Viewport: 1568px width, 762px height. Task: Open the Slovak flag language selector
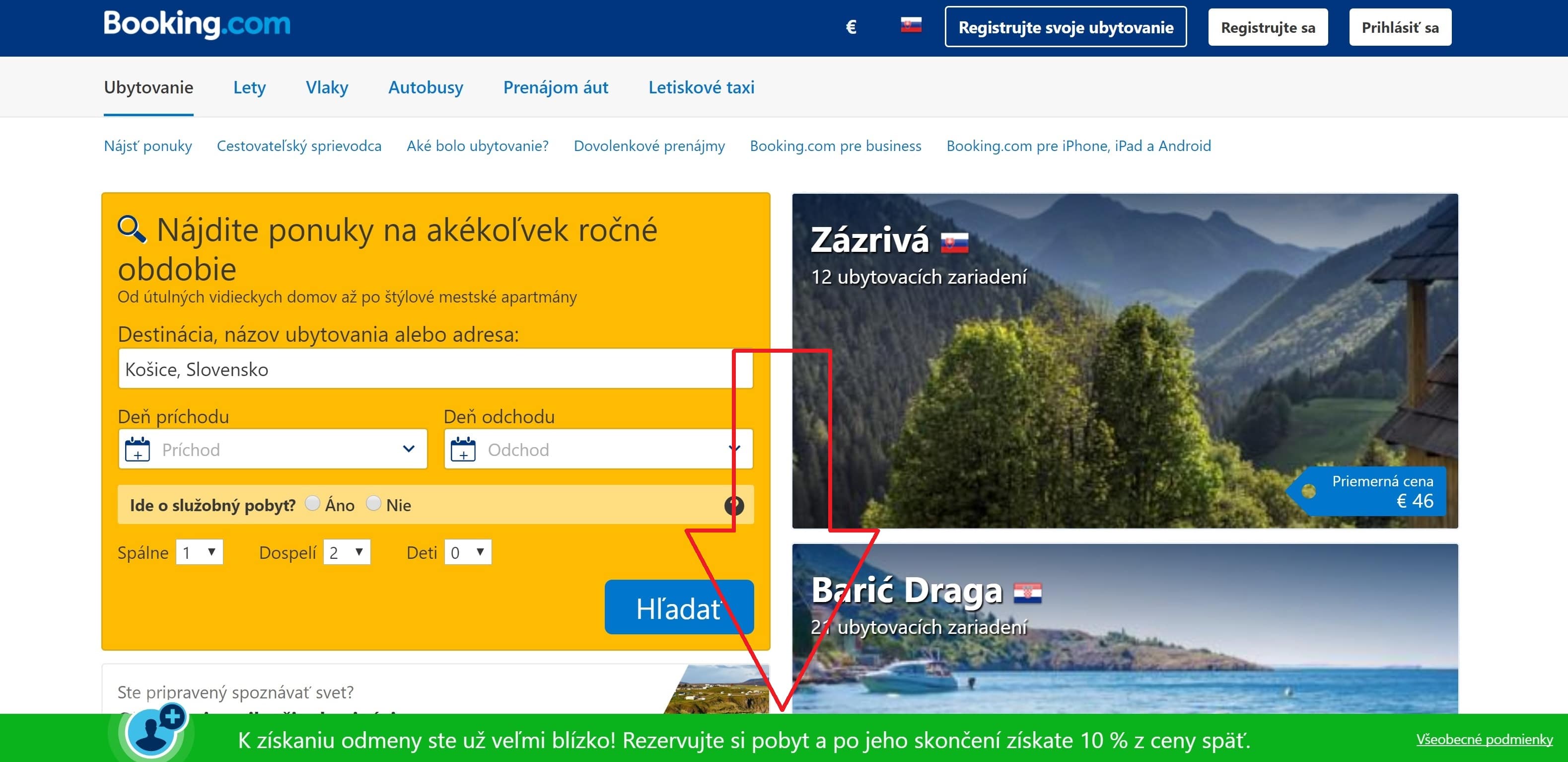pyautogui.click(x=911, y=25)
